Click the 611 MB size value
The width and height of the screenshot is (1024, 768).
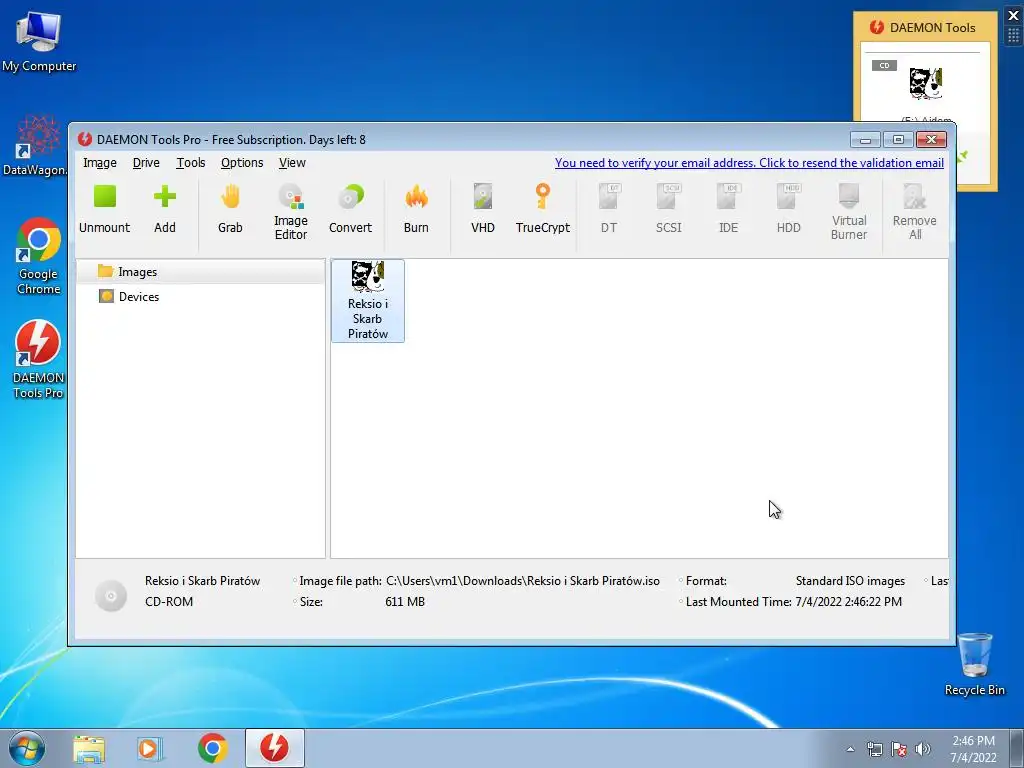click(405, 601)
